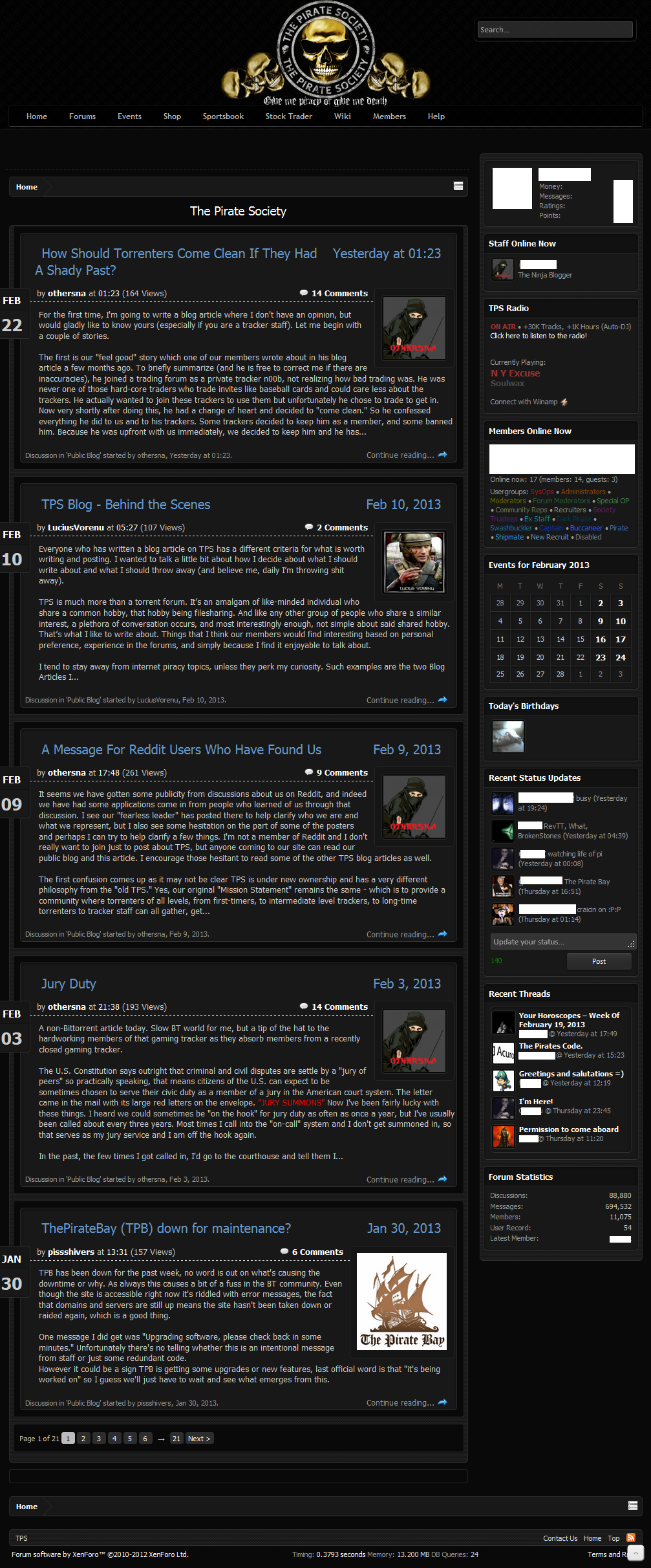
Task: Click the 6 Comments link on TPB post
Action: [317, 1252]
